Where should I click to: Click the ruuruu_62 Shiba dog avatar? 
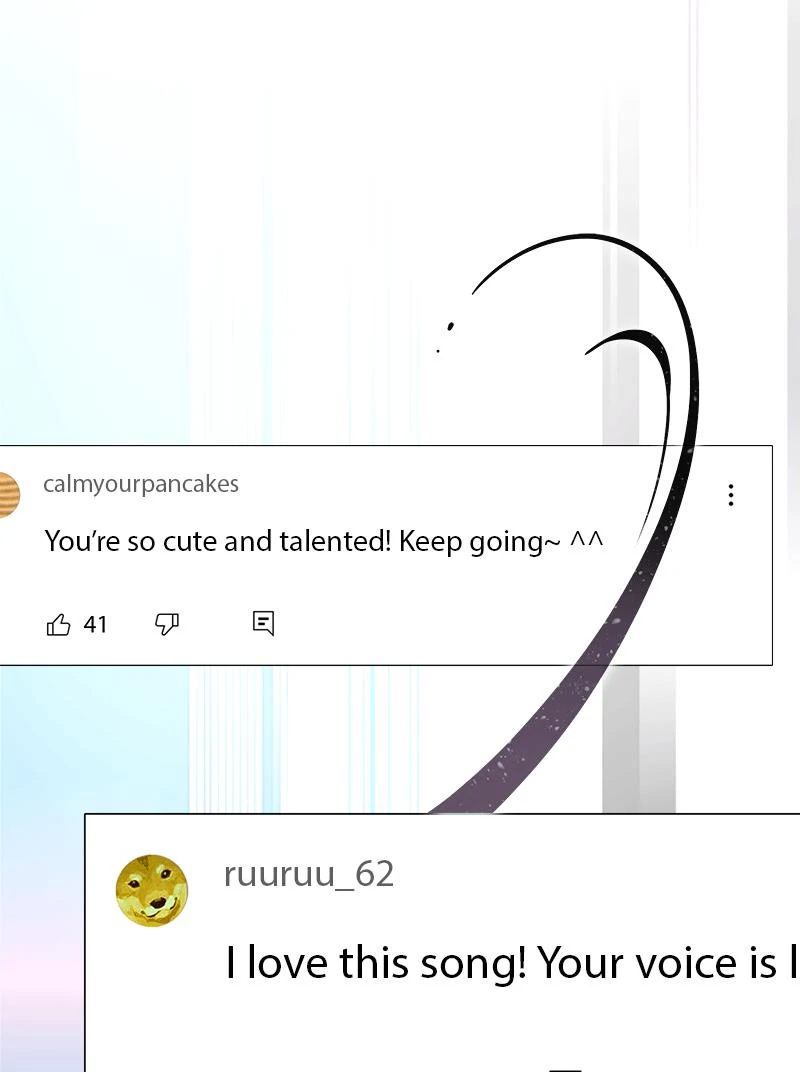coord(152,891)
